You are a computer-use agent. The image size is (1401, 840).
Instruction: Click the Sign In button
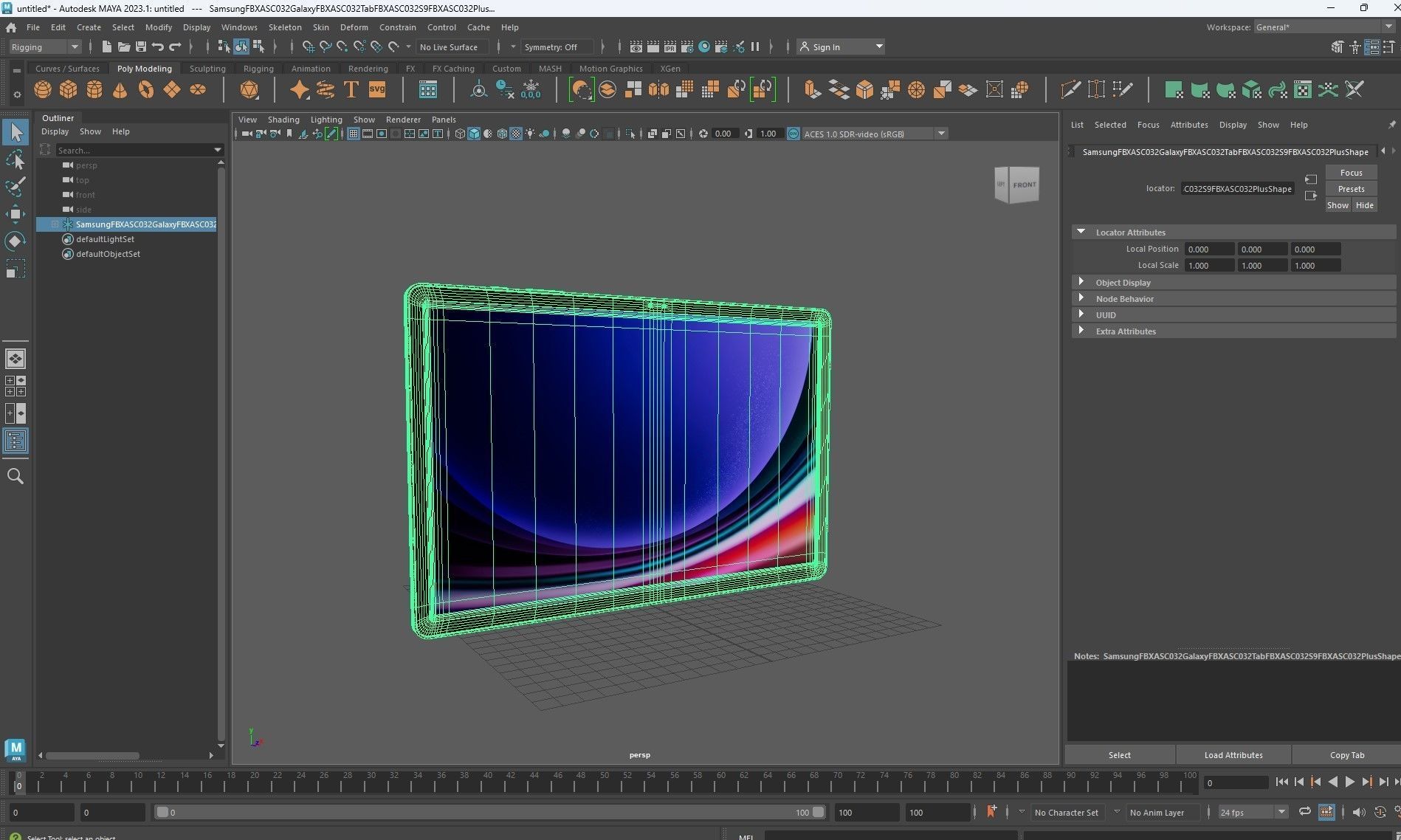(x=841, y=47)
